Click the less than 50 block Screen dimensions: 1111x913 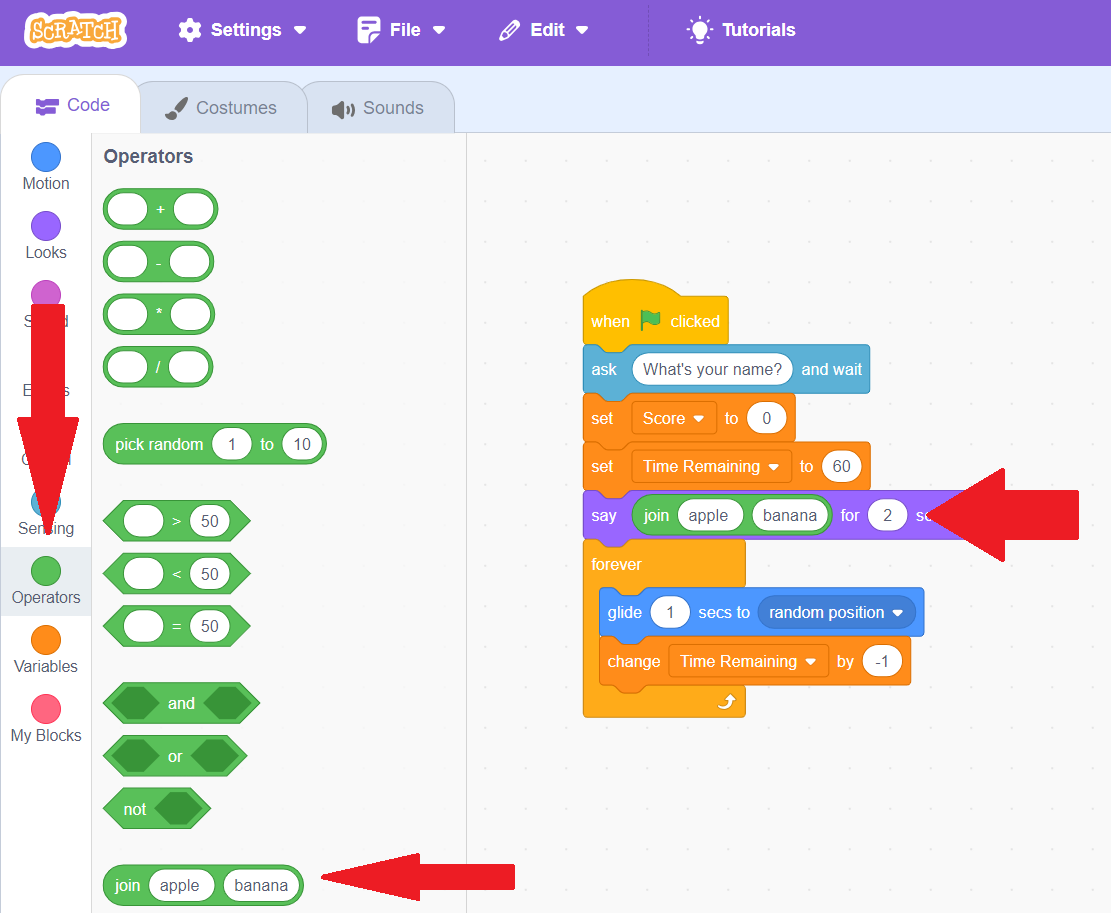click(176, 574)
